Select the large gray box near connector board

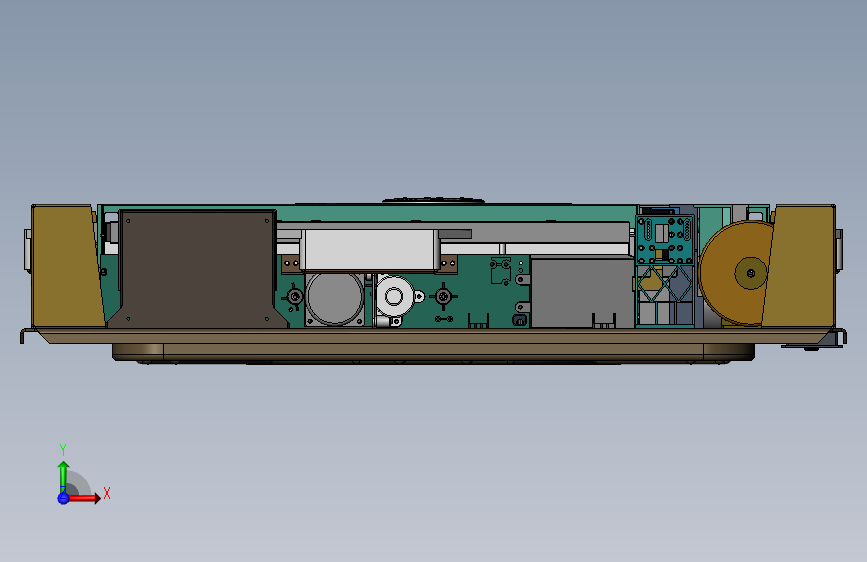tap(582, 292)
